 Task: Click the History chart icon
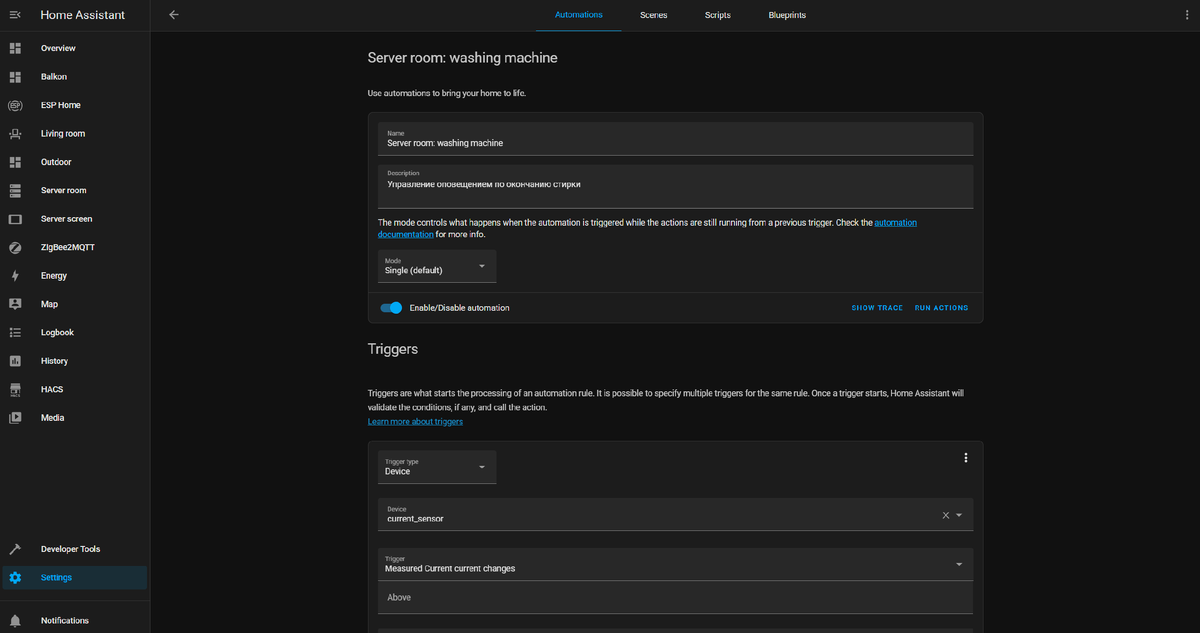pos(15,361)
